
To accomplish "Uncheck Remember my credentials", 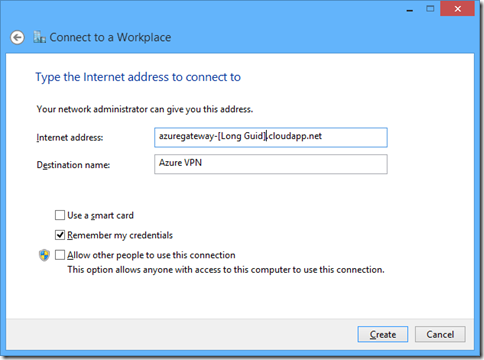I will click(60, 235).
